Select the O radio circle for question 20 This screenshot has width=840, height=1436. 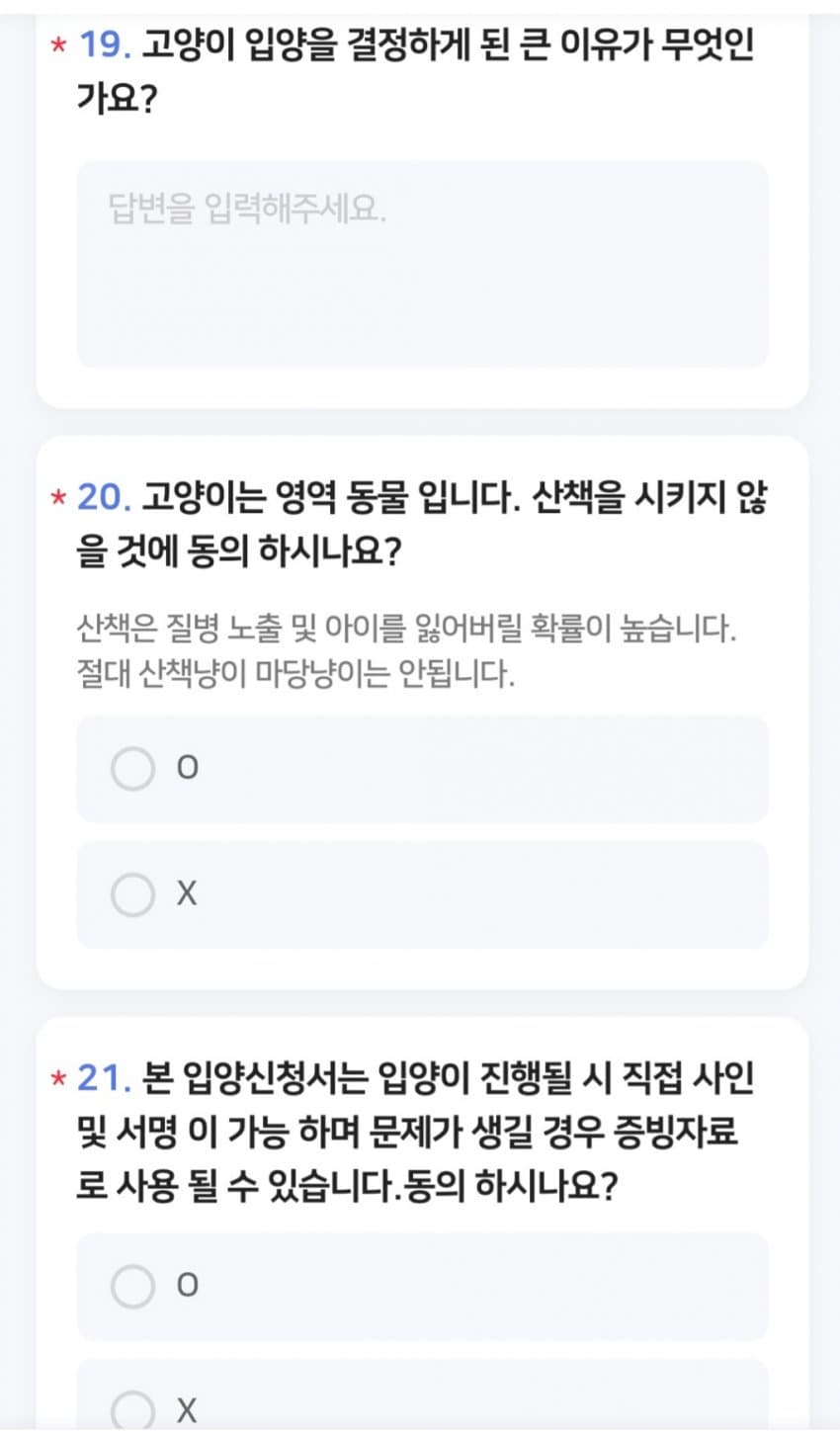132,769
